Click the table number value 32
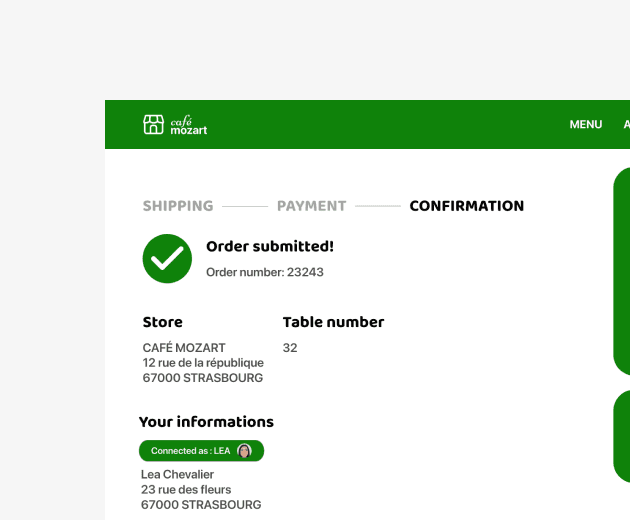 290,348
